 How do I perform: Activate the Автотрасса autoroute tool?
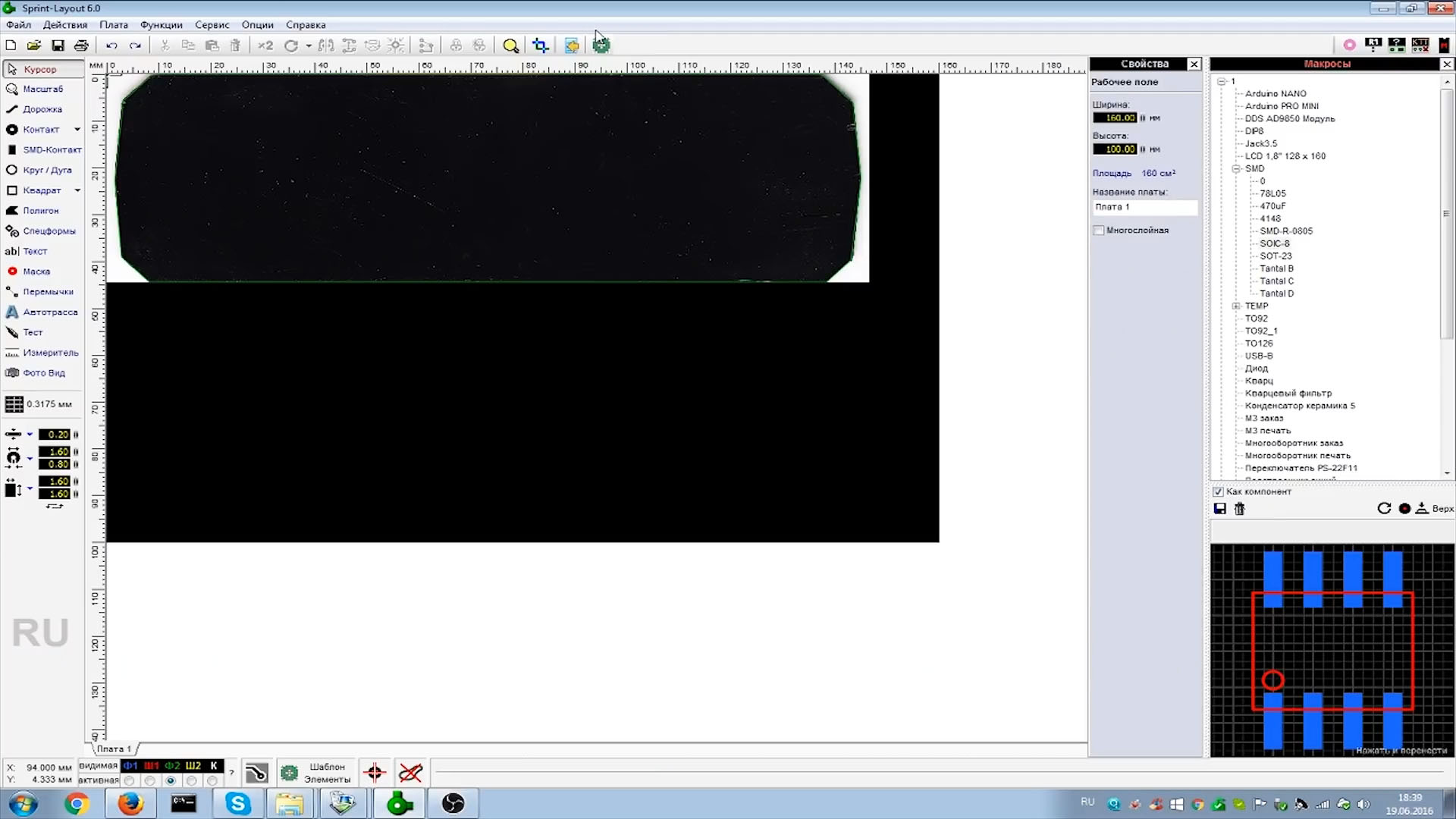(x=49, y=312)
